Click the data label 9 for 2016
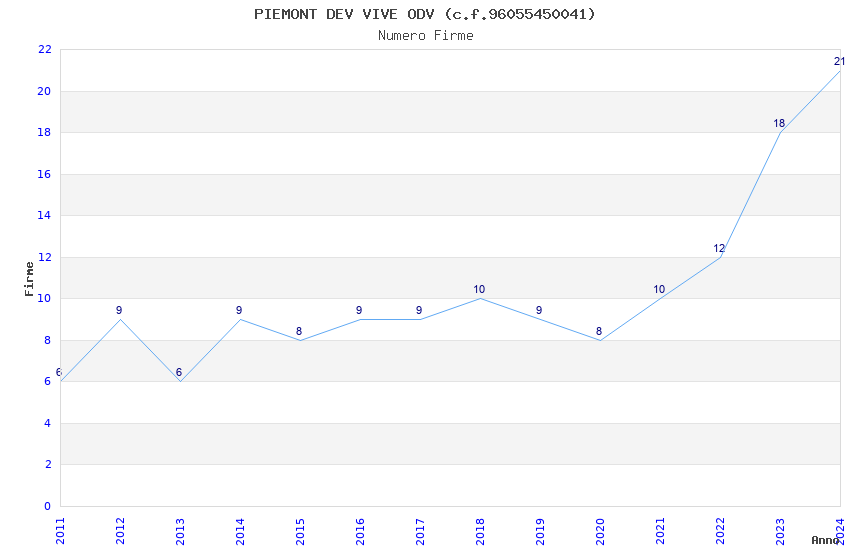 pyautogui.click(x=359, y=310)
